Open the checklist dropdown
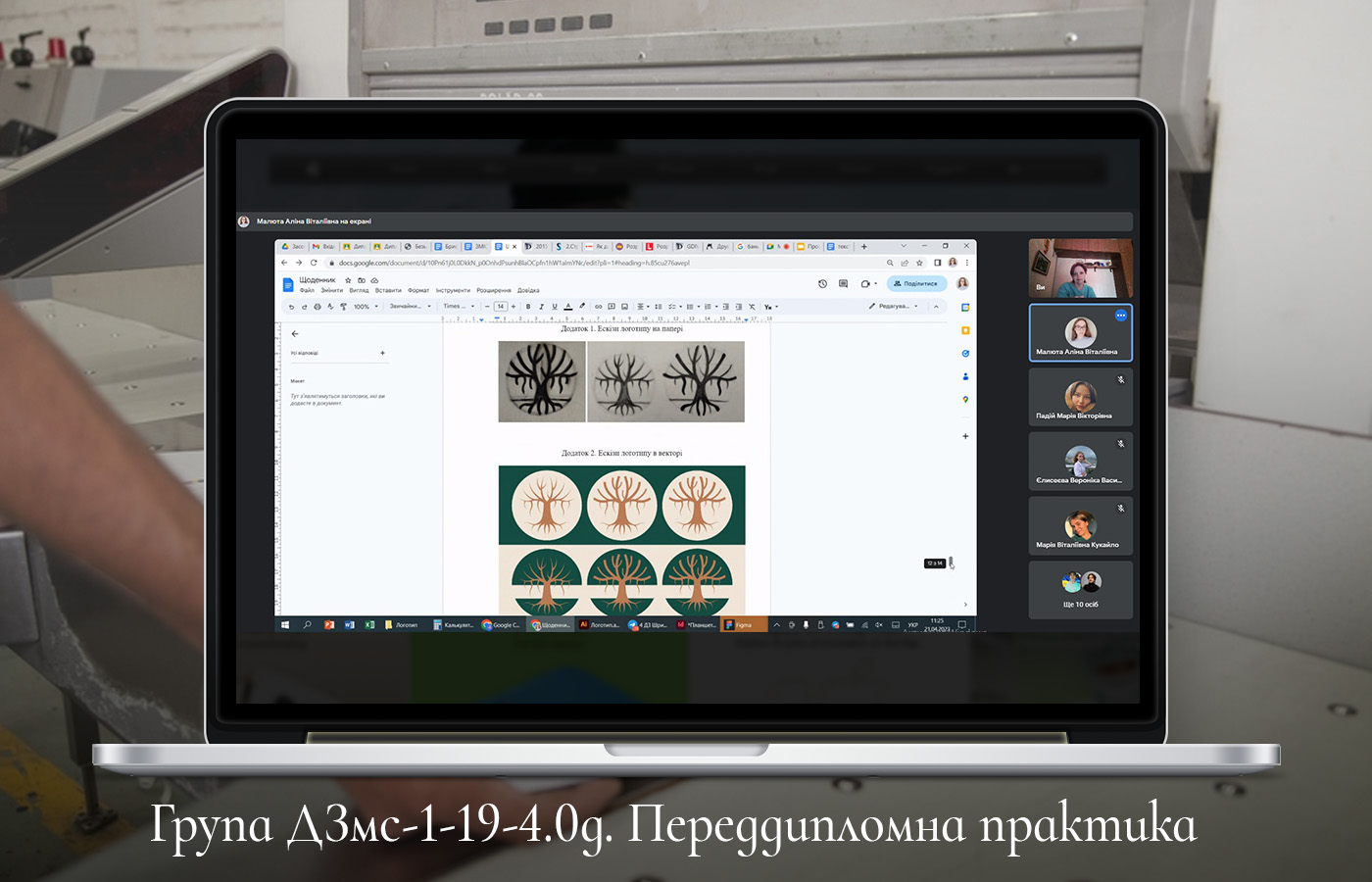 pyautogui.click(x=675, y=307)
